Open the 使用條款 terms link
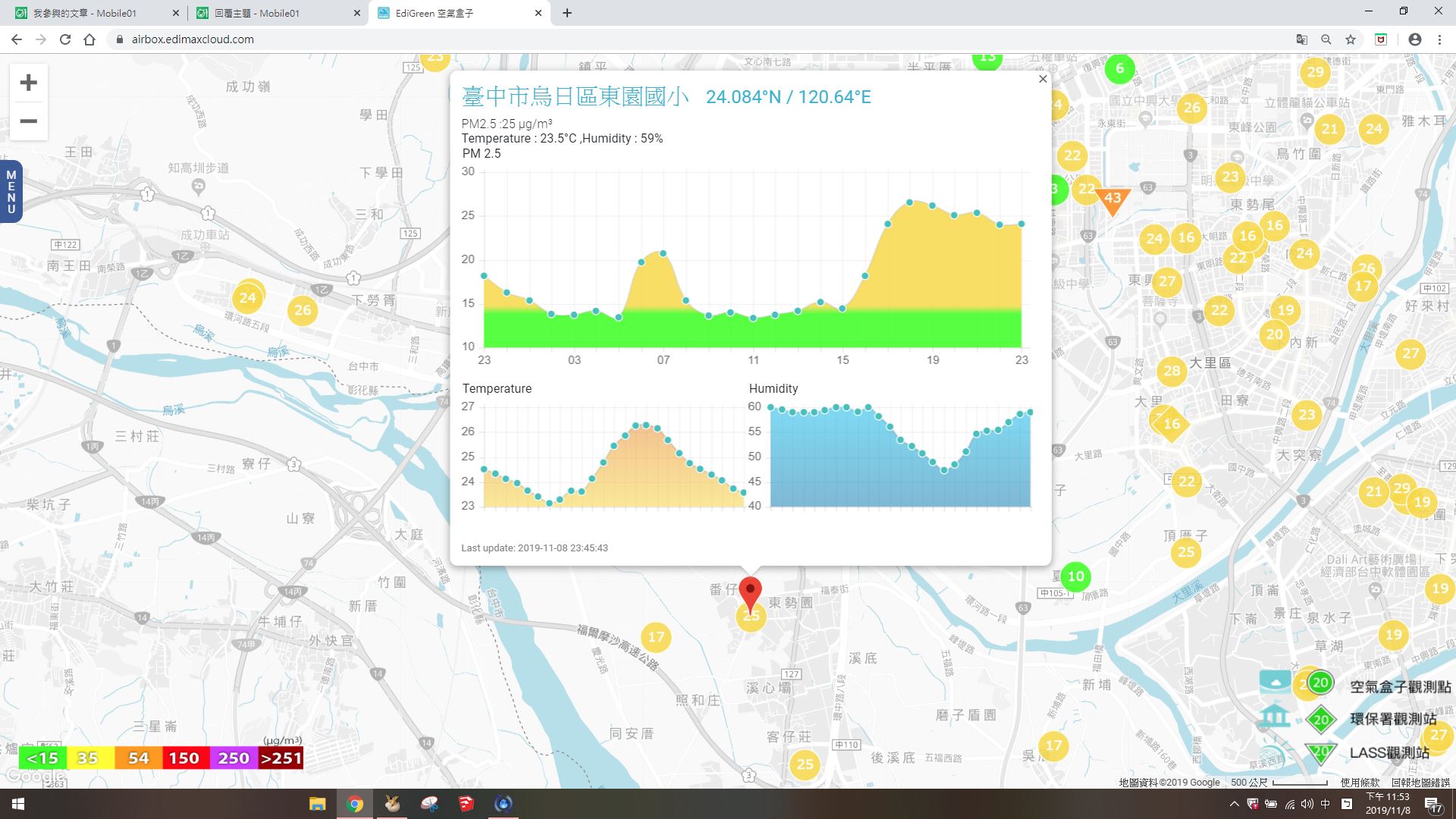 [1360, 783]
